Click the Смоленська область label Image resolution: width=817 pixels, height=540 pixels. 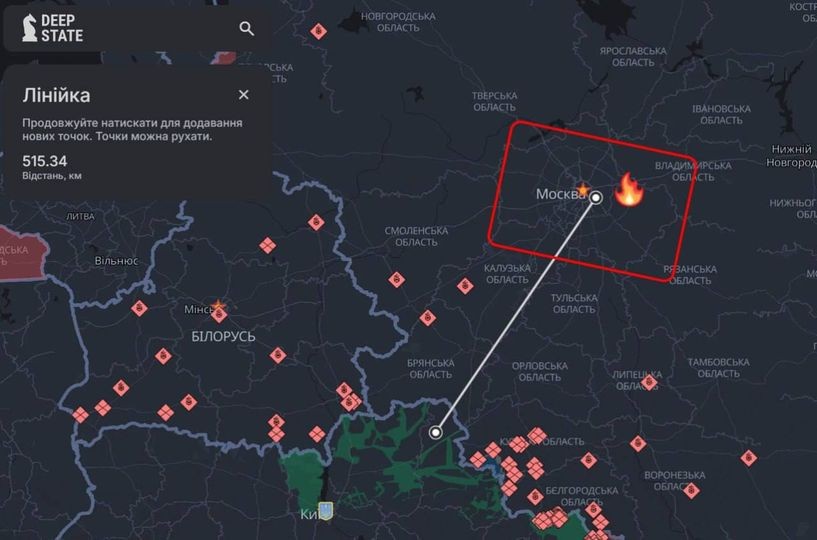[416, 236]
